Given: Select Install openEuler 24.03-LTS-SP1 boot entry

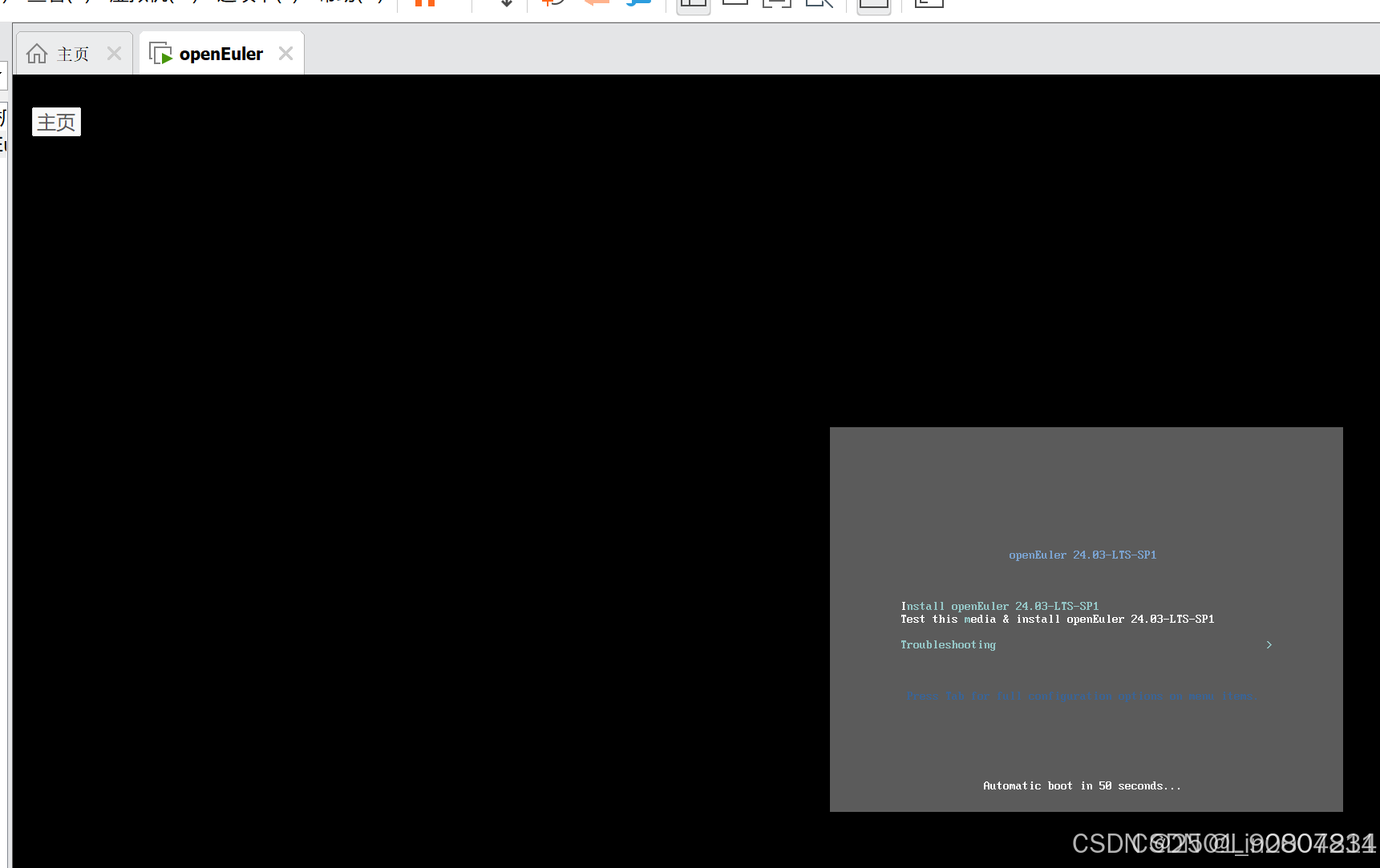Looking at the screenshot, I should (999, 606).
